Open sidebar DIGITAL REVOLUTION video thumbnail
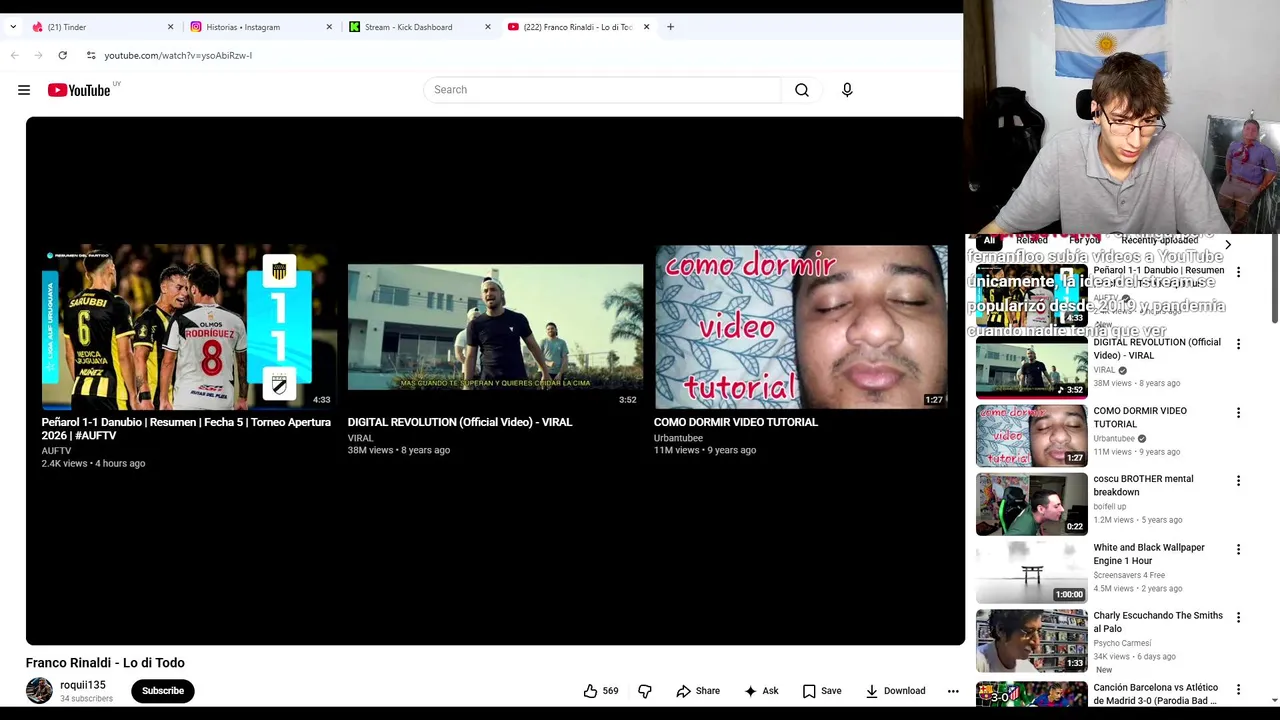 pos(1031,367)
